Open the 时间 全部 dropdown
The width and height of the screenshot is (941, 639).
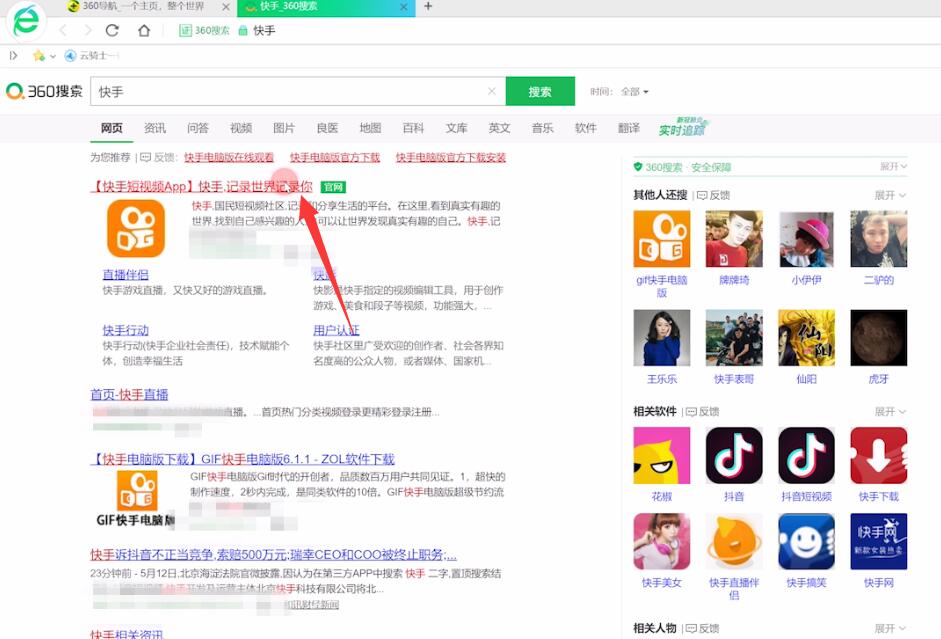634,92
